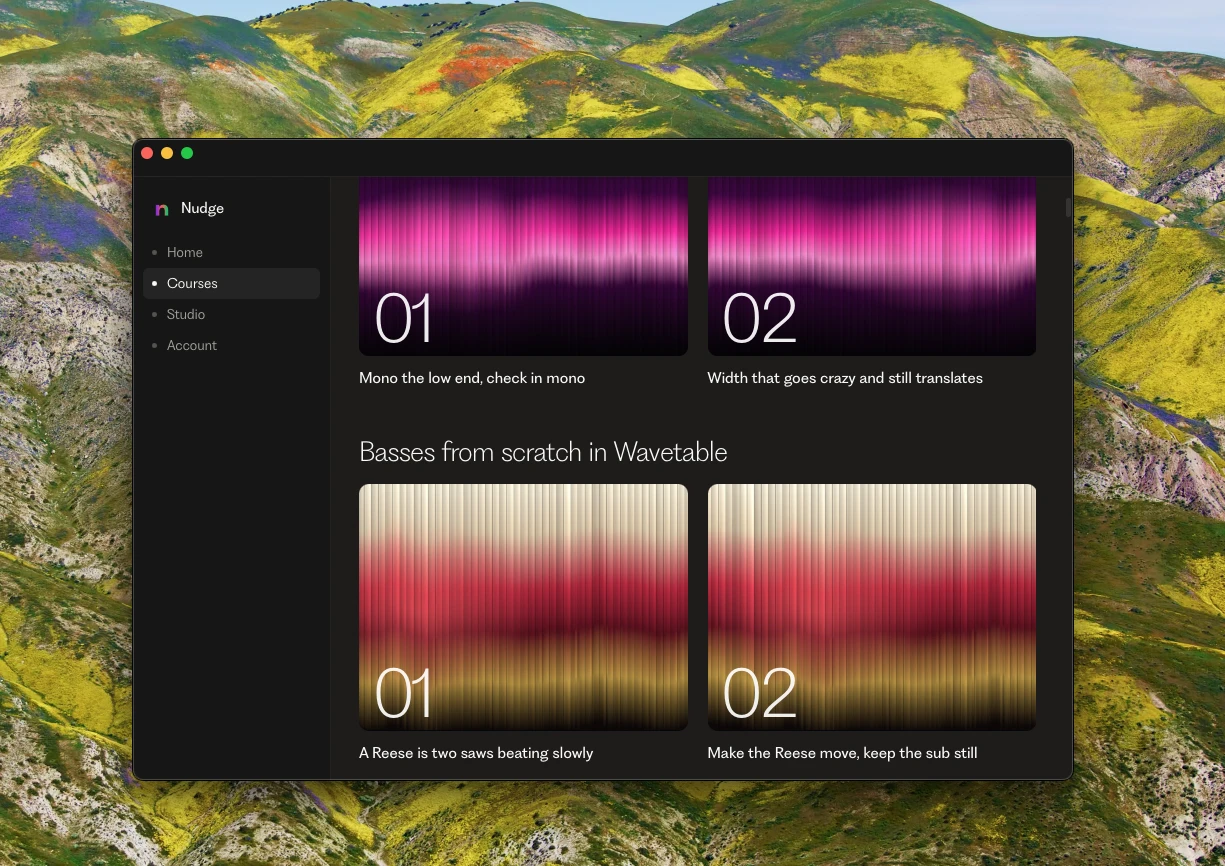1225x866 pixels.
Task: Click the Nudge app name text
Action: tap(202, 208)
